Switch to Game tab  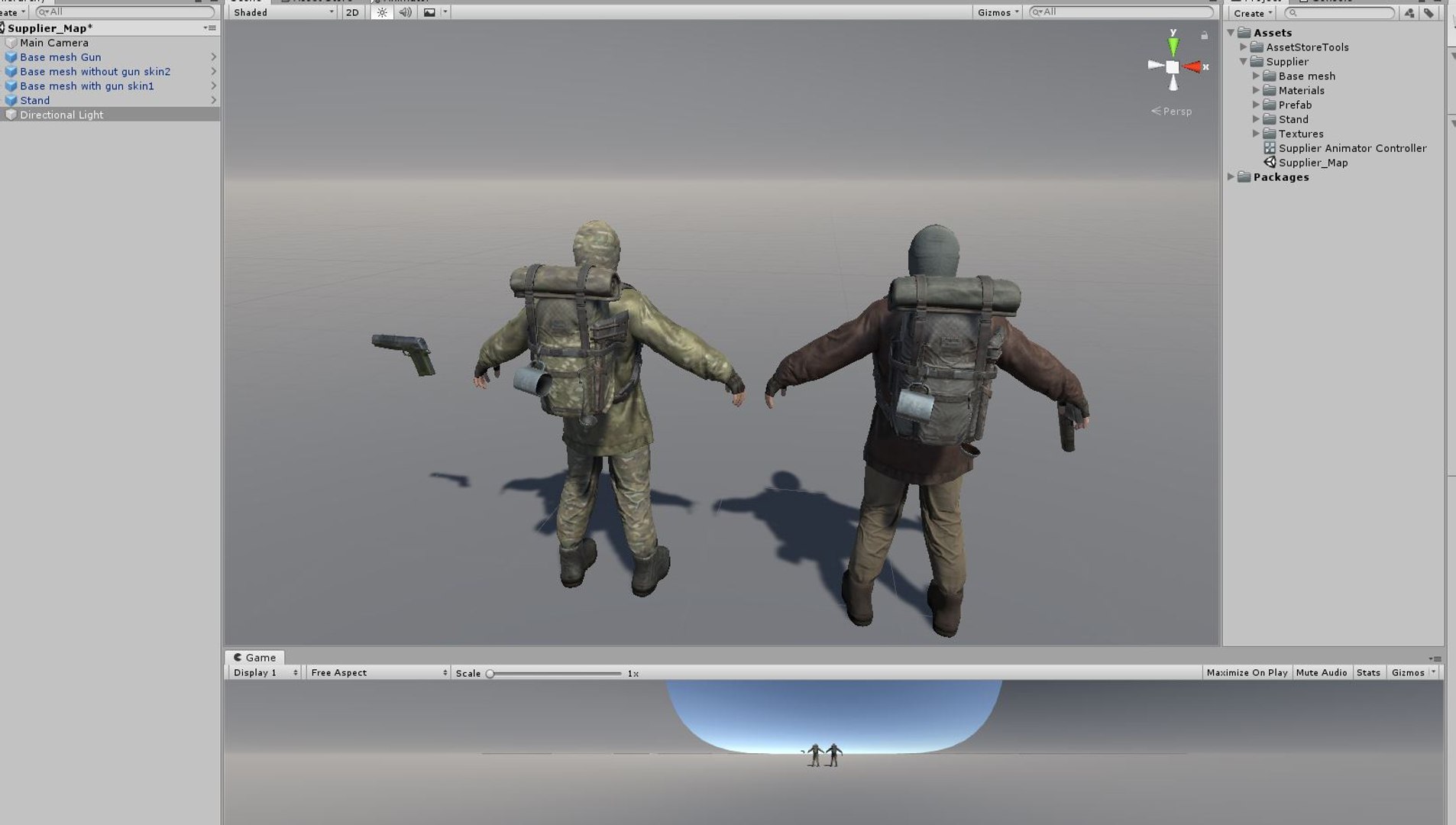pyautogui.click(x=254, y=658)
